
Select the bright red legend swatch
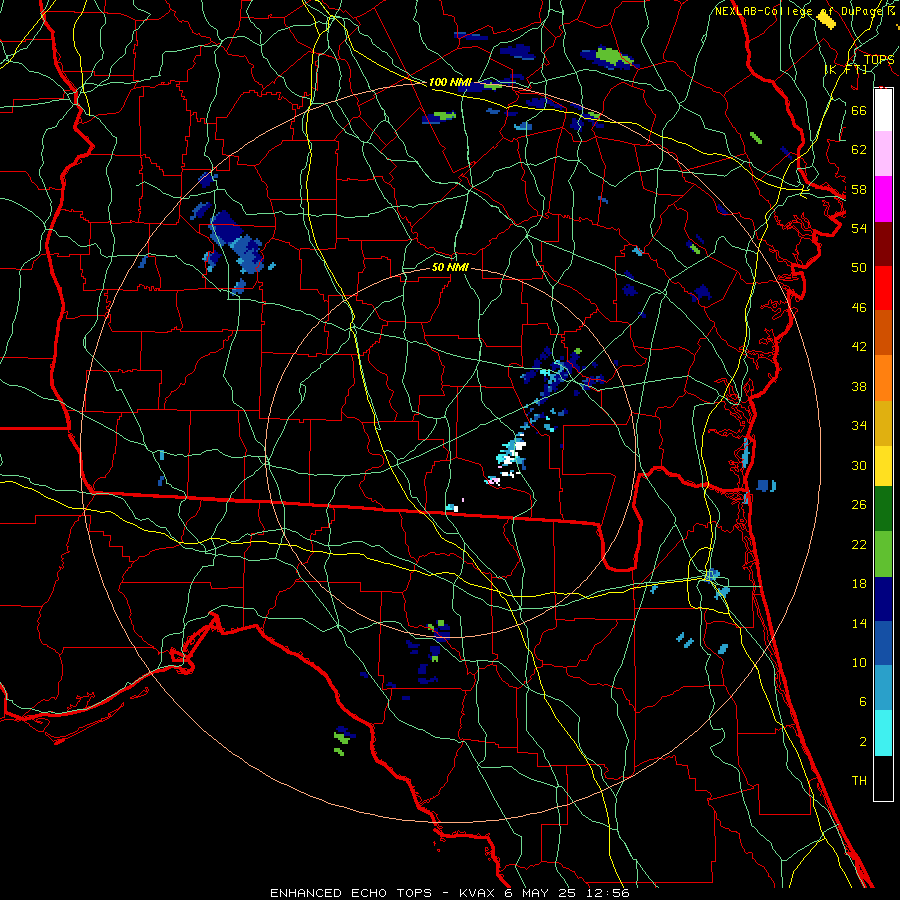883,288
